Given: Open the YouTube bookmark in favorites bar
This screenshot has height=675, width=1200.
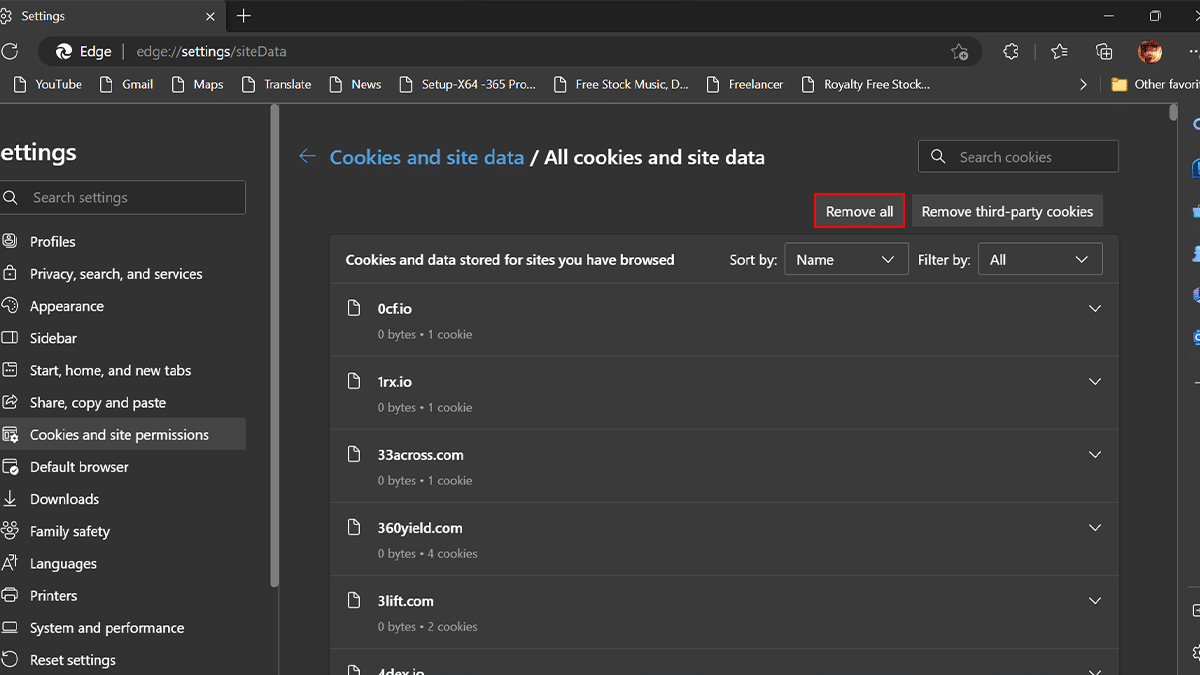Looking at the screenshot, I should tap(48, 85).
